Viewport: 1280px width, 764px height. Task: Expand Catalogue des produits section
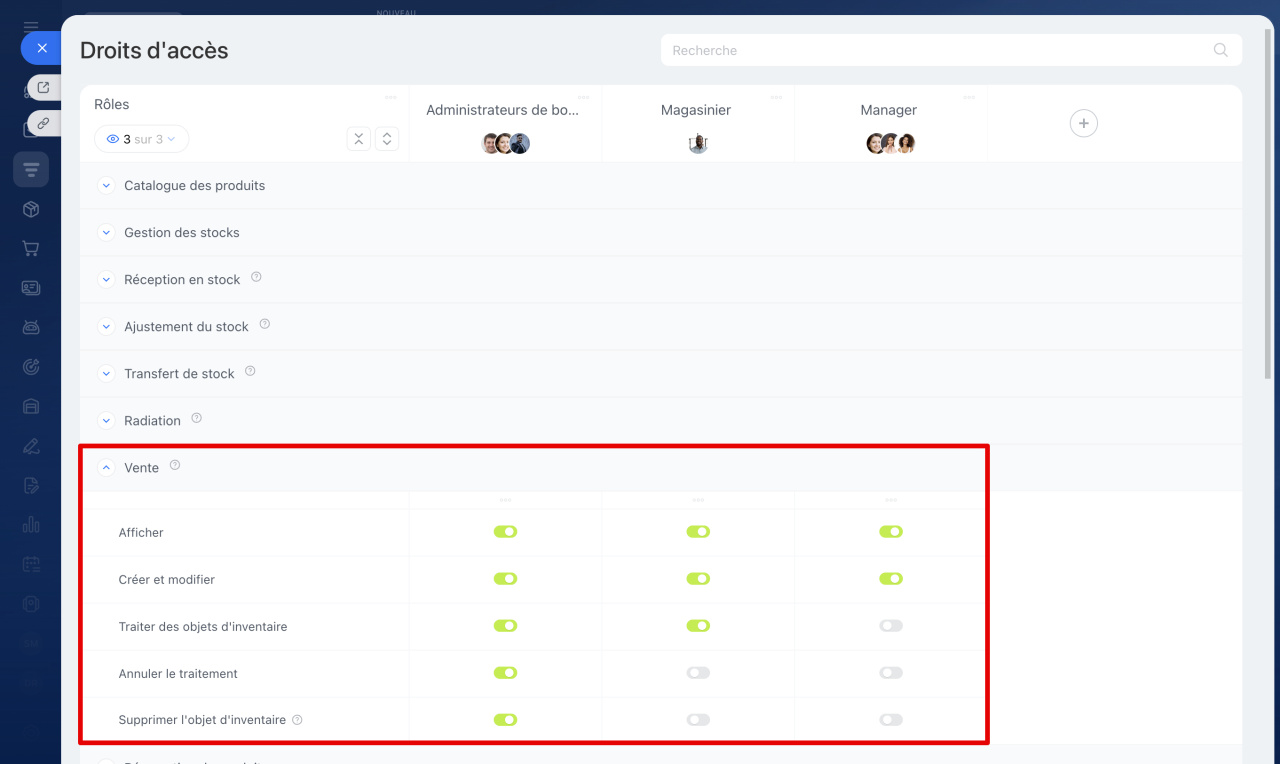click(106, 185)
